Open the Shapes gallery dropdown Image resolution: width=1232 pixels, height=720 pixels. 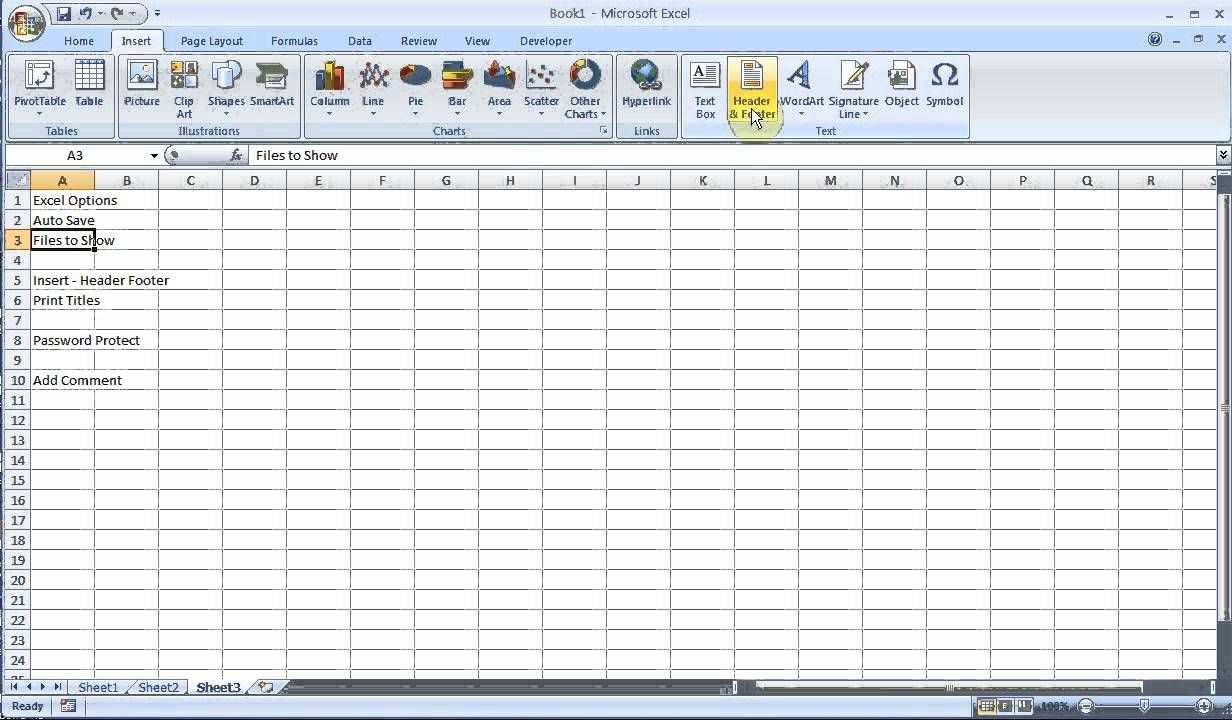226,113
